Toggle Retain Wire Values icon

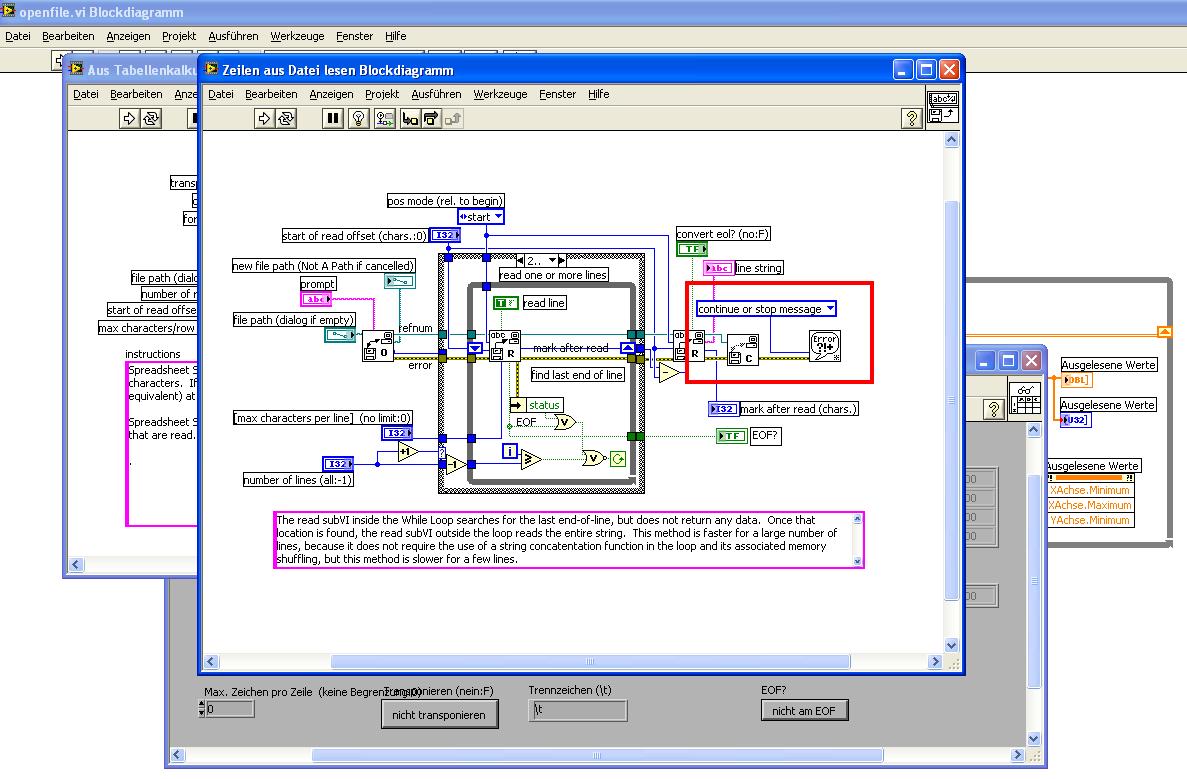385,118
